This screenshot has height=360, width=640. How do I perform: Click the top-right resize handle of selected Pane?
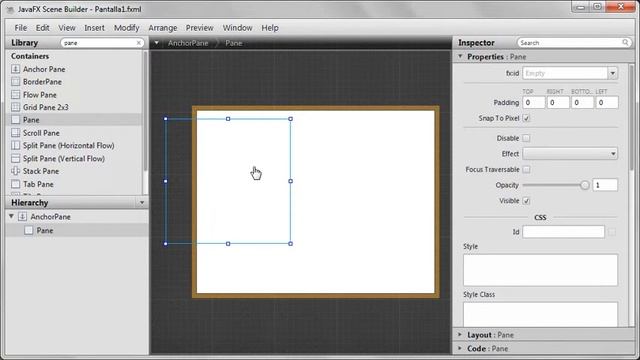(291, 119)
